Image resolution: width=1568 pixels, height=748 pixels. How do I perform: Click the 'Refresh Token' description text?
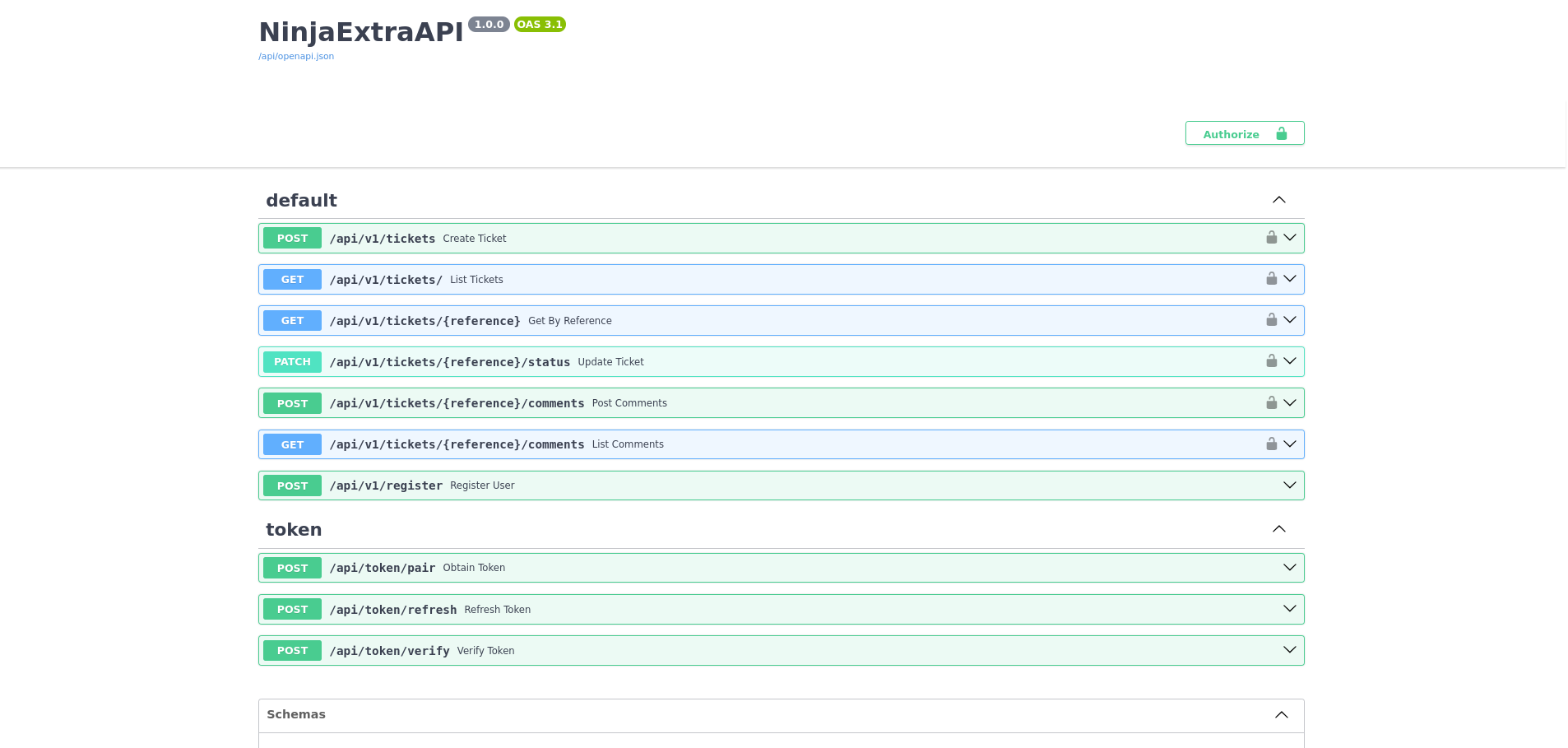497,610
